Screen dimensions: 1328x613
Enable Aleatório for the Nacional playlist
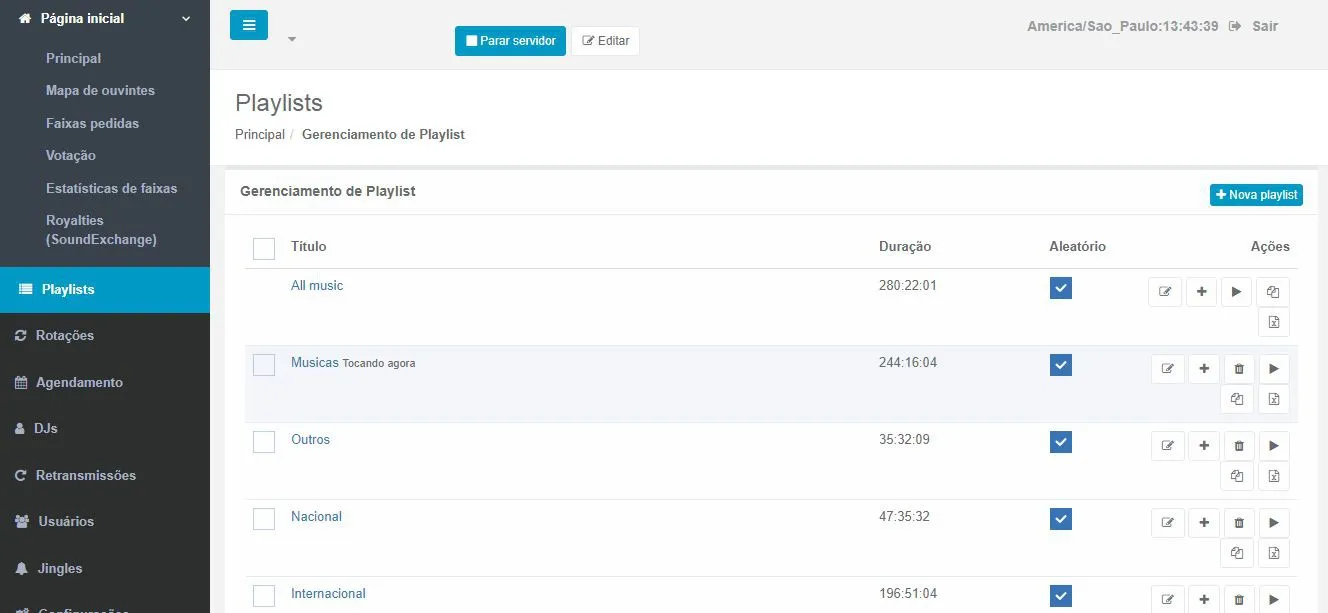tap(1061, 519)
